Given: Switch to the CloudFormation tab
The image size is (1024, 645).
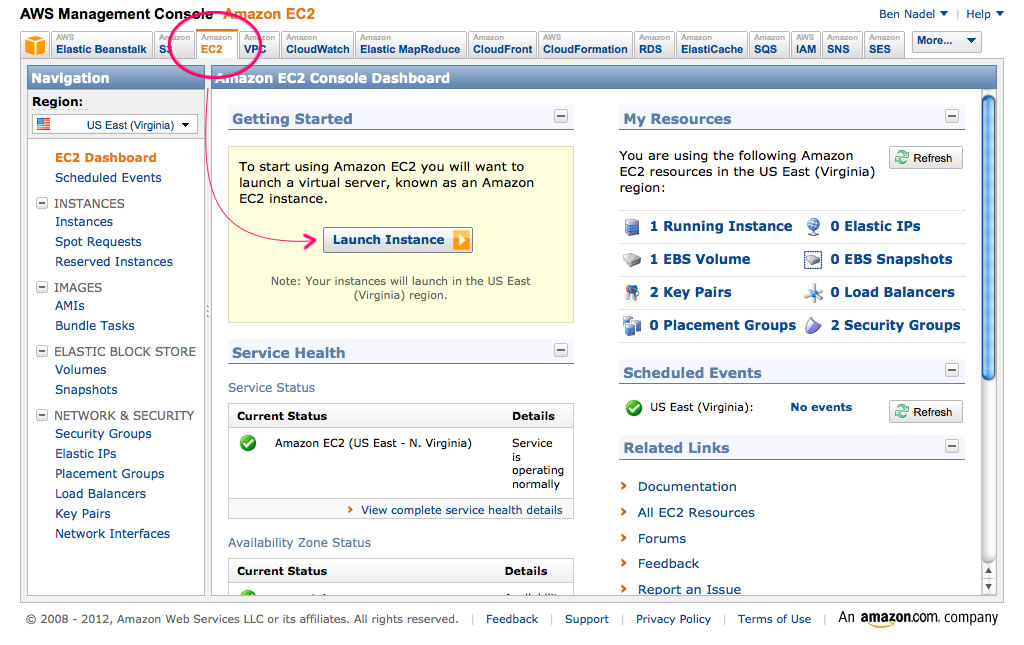Looking at the screenshot, I should pos(585,44).
